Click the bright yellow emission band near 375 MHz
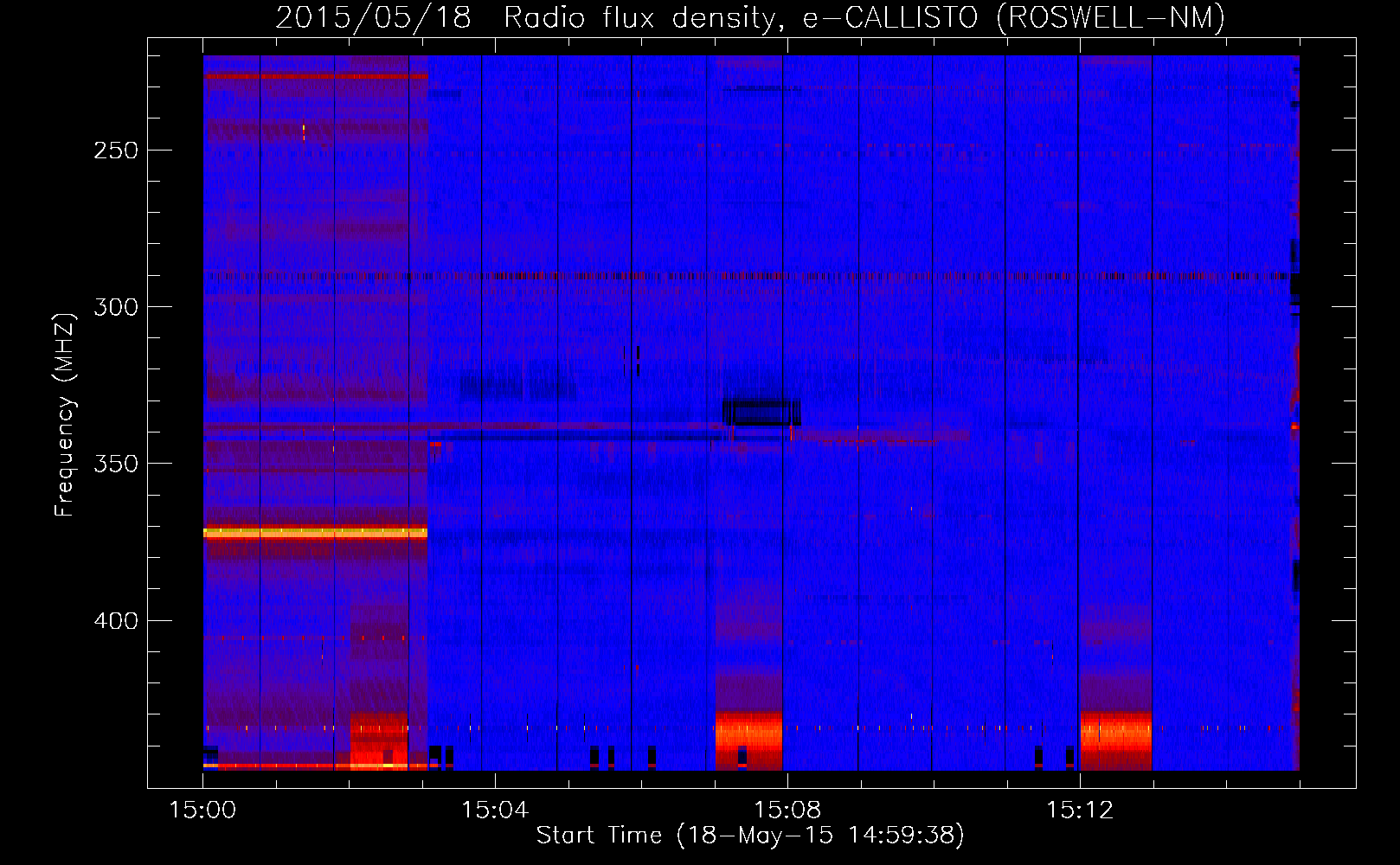 (x=315, y=533)
